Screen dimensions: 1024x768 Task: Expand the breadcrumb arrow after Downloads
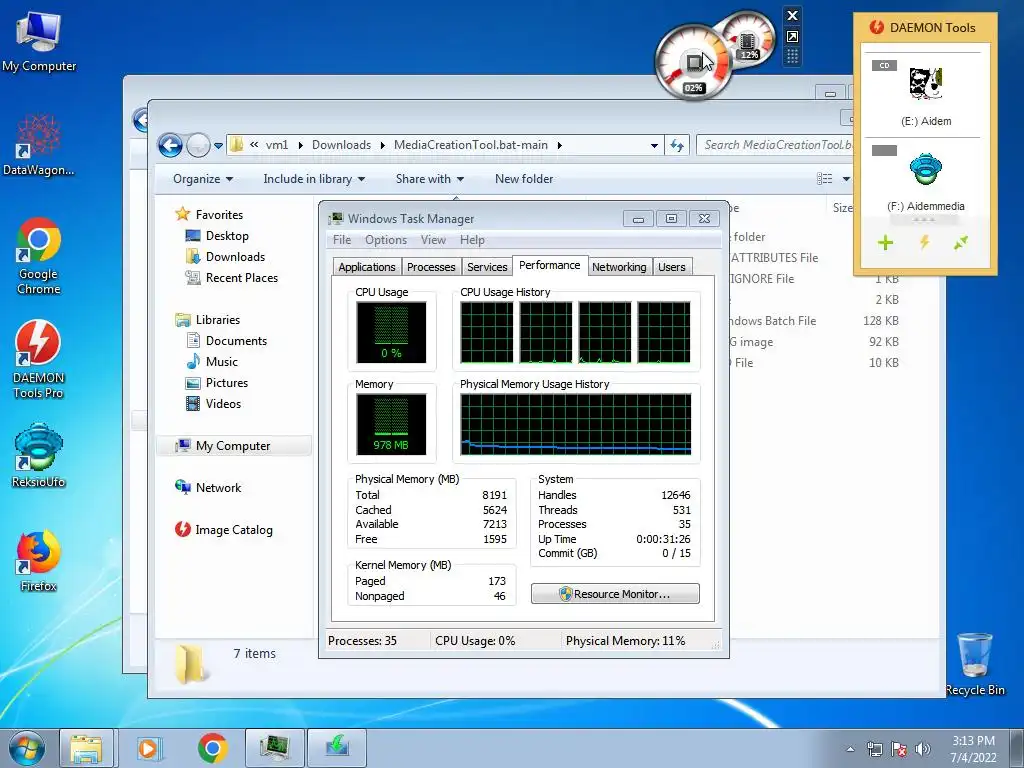pyautogui.click(x=382, y=145)
